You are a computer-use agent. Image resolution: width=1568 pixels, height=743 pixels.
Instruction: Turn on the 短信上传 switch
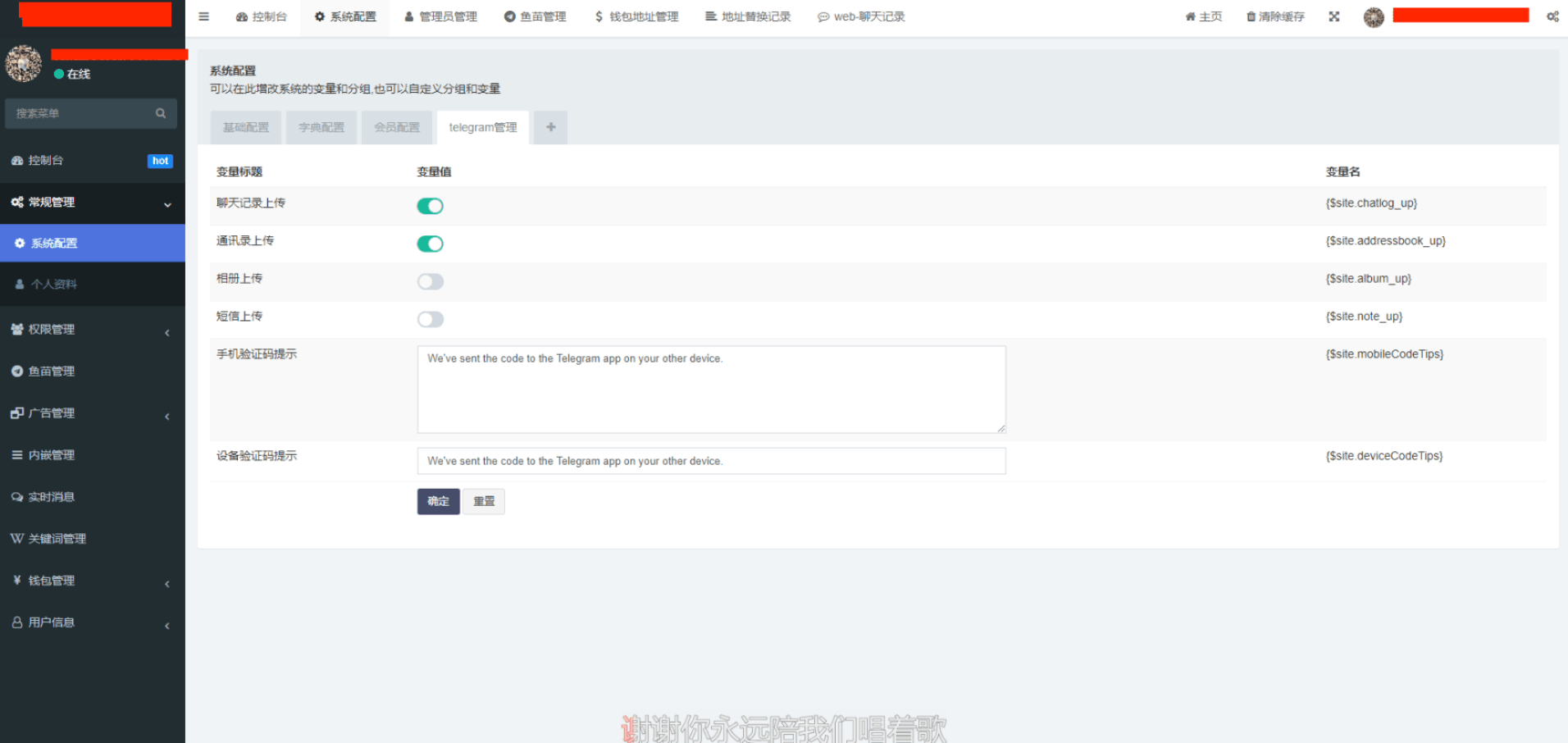(430, 319)
